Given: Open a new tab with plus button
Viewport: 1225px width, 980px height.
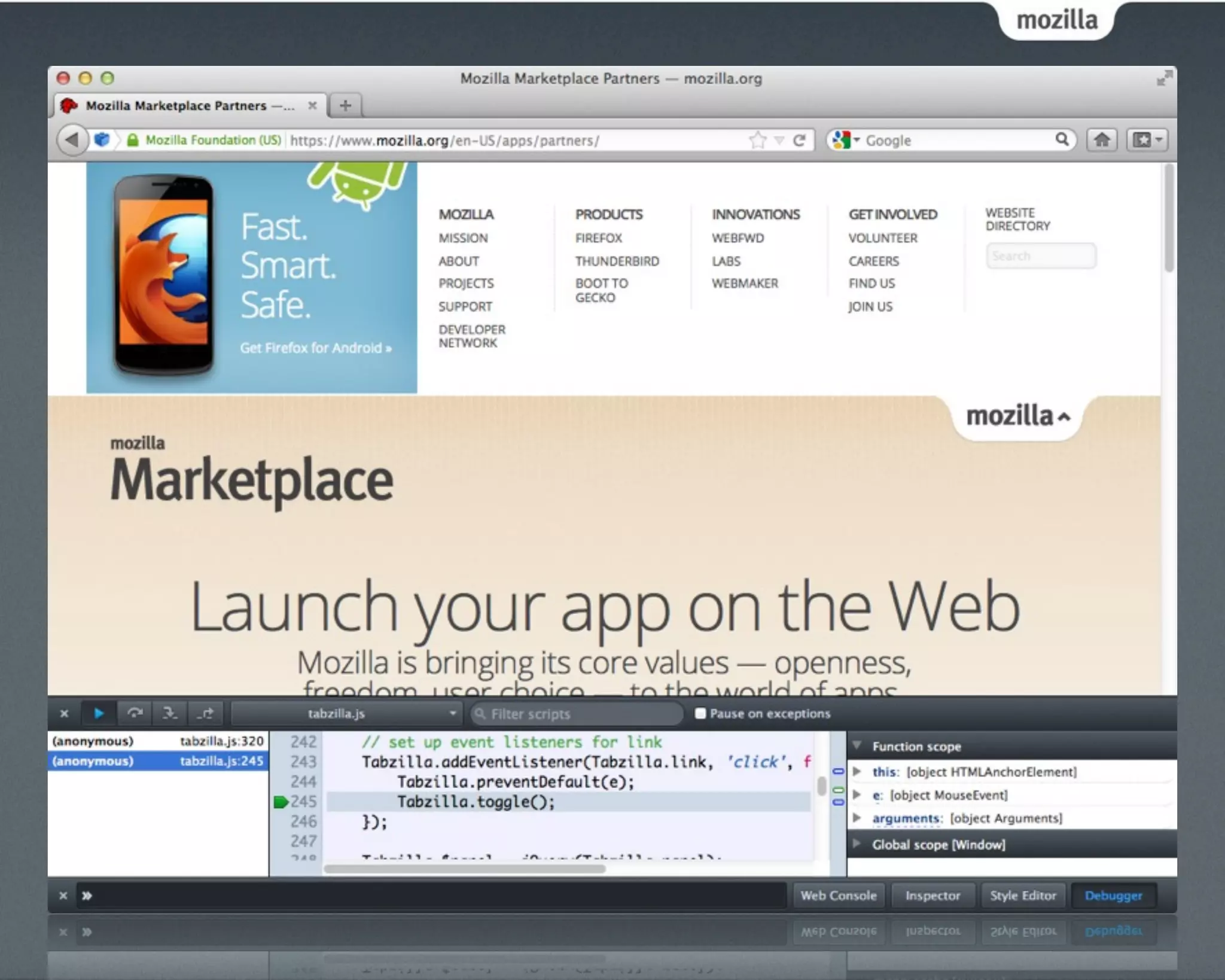Looking at the screenshot, I should [x=345, y=106].
